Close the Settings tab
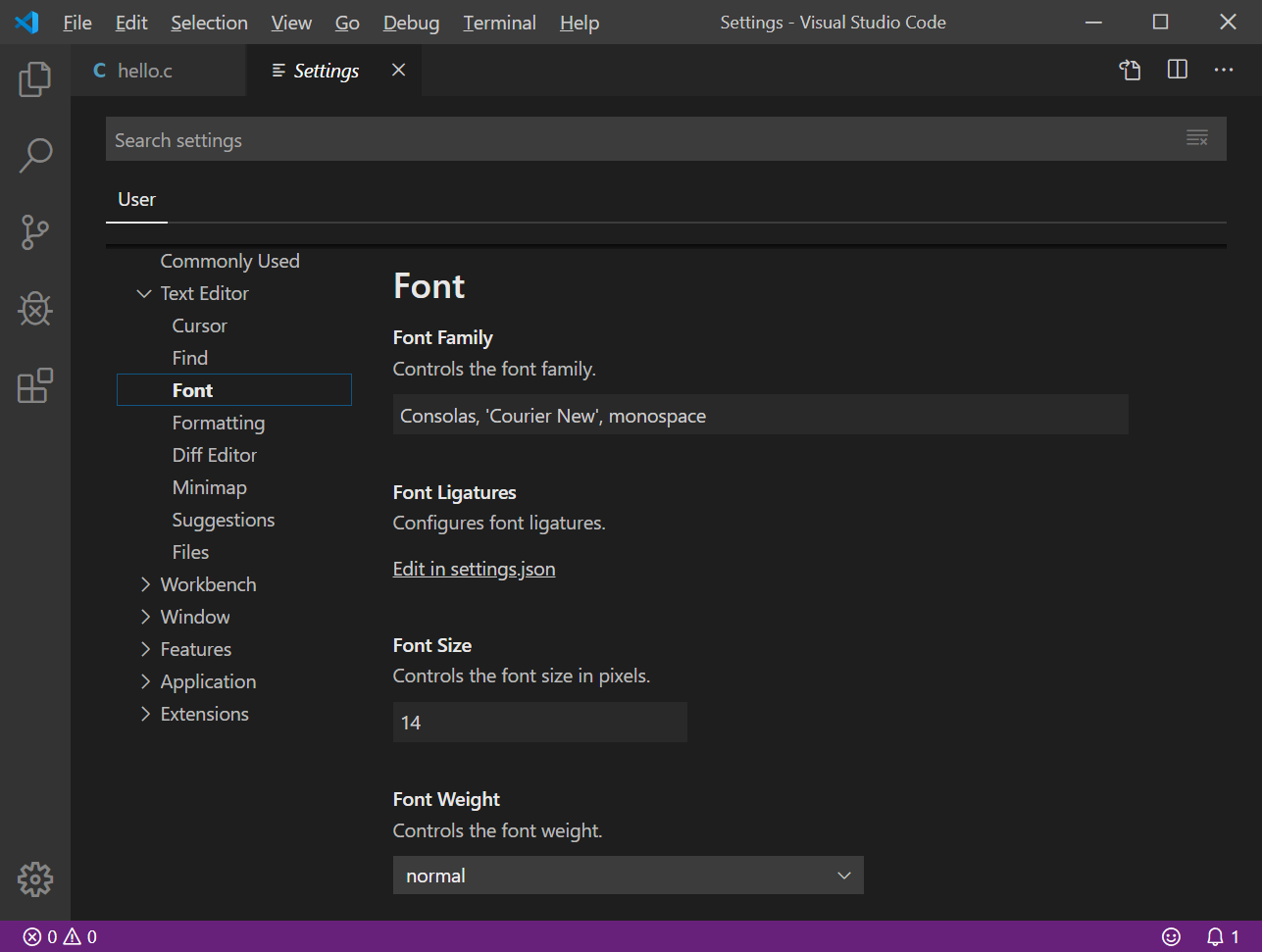1262x952 pixels. (398, 70)
